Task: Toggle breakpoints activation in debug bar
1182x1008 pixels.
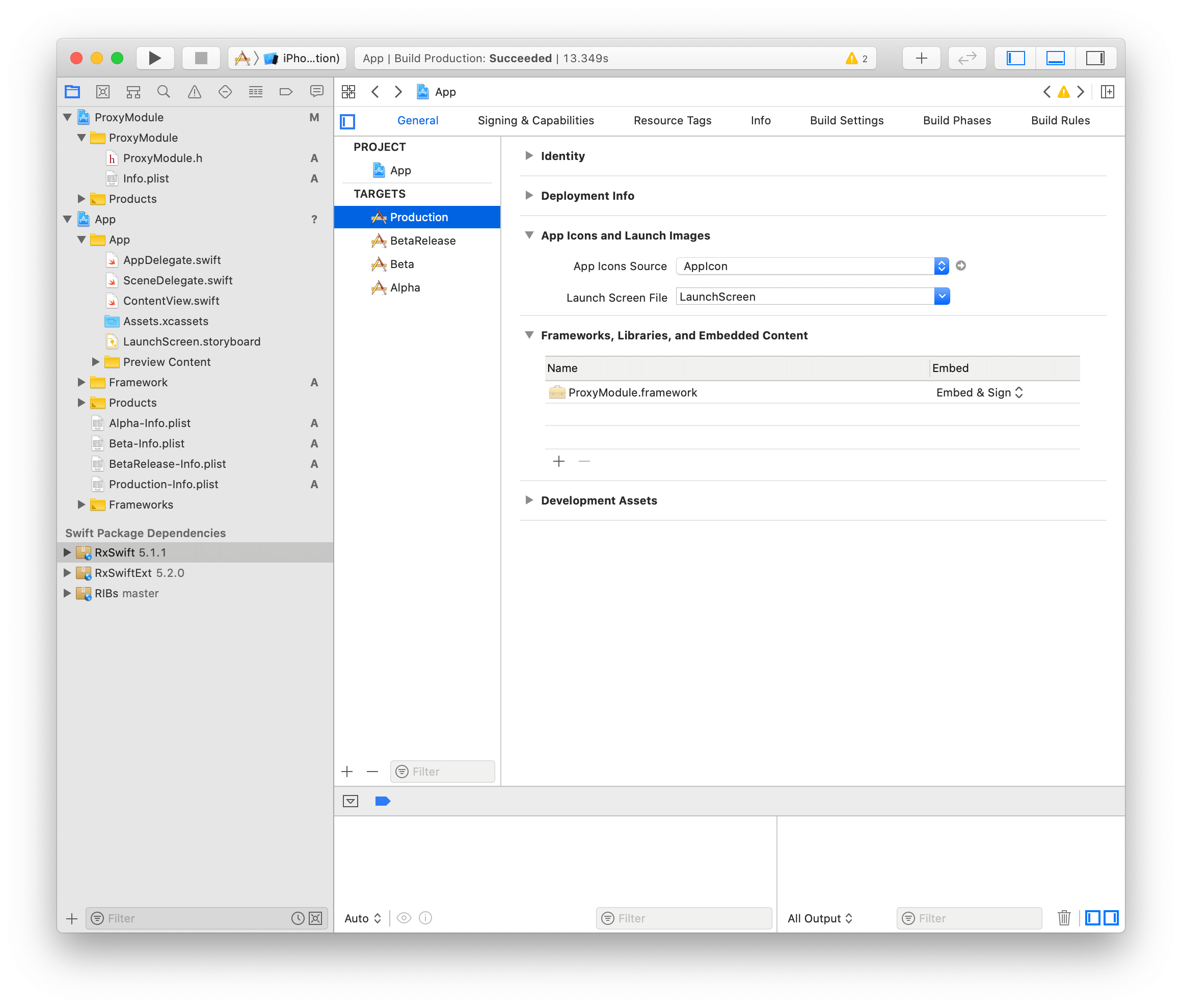Action: 382,802
